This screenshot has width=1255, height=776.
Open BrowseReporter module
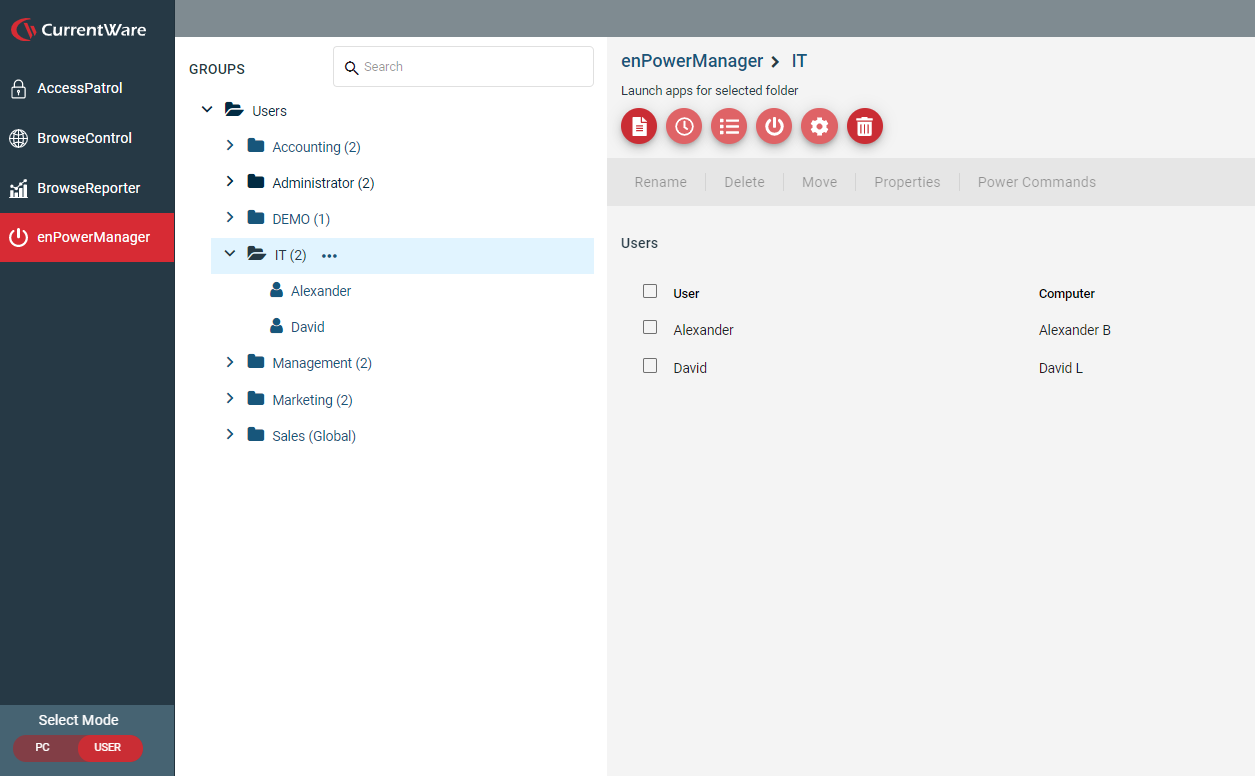coord(87,188)
